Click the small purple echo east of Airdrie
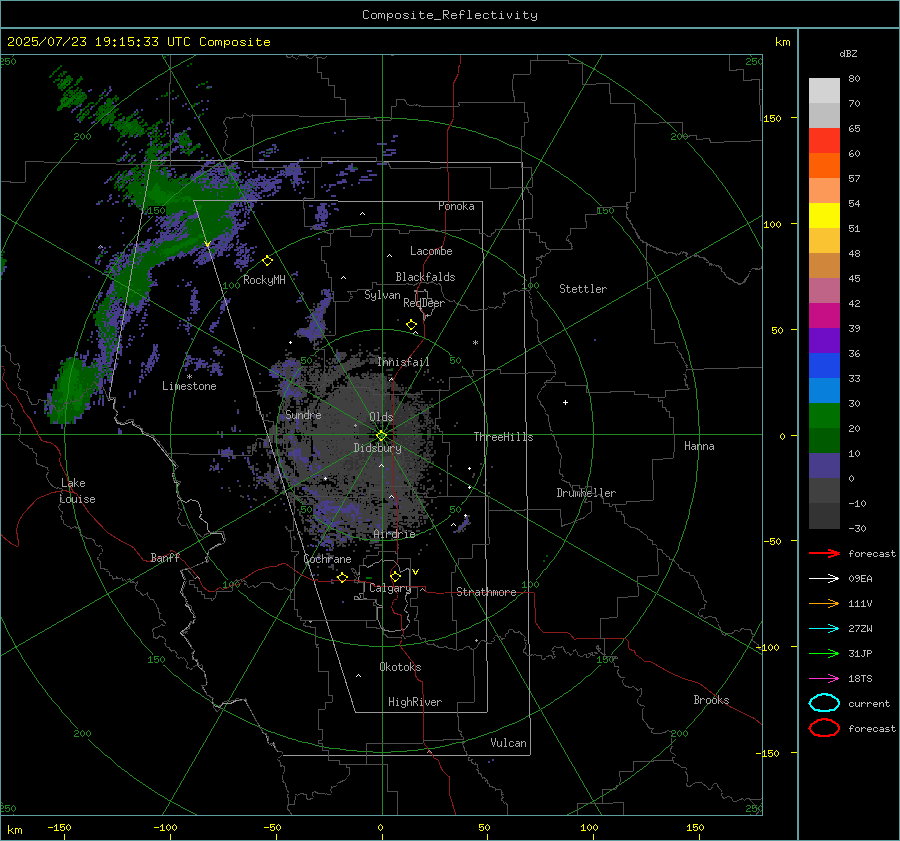 click(462, 524)
